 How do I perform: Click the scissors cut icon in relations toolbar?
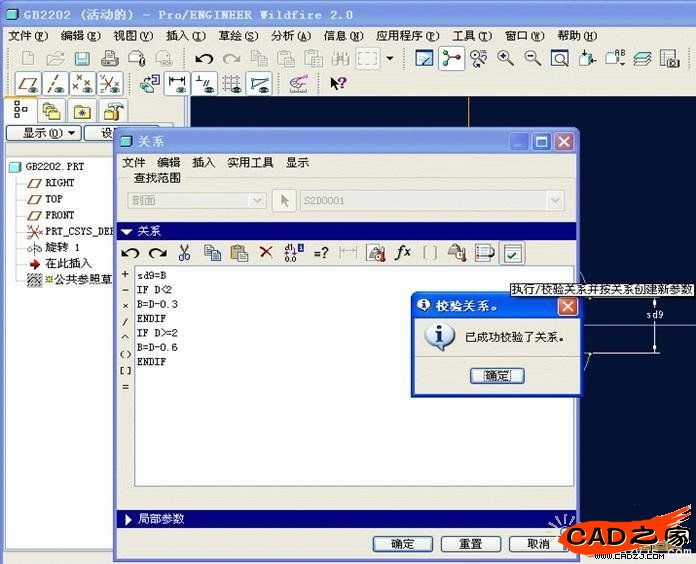click(184, 253)
